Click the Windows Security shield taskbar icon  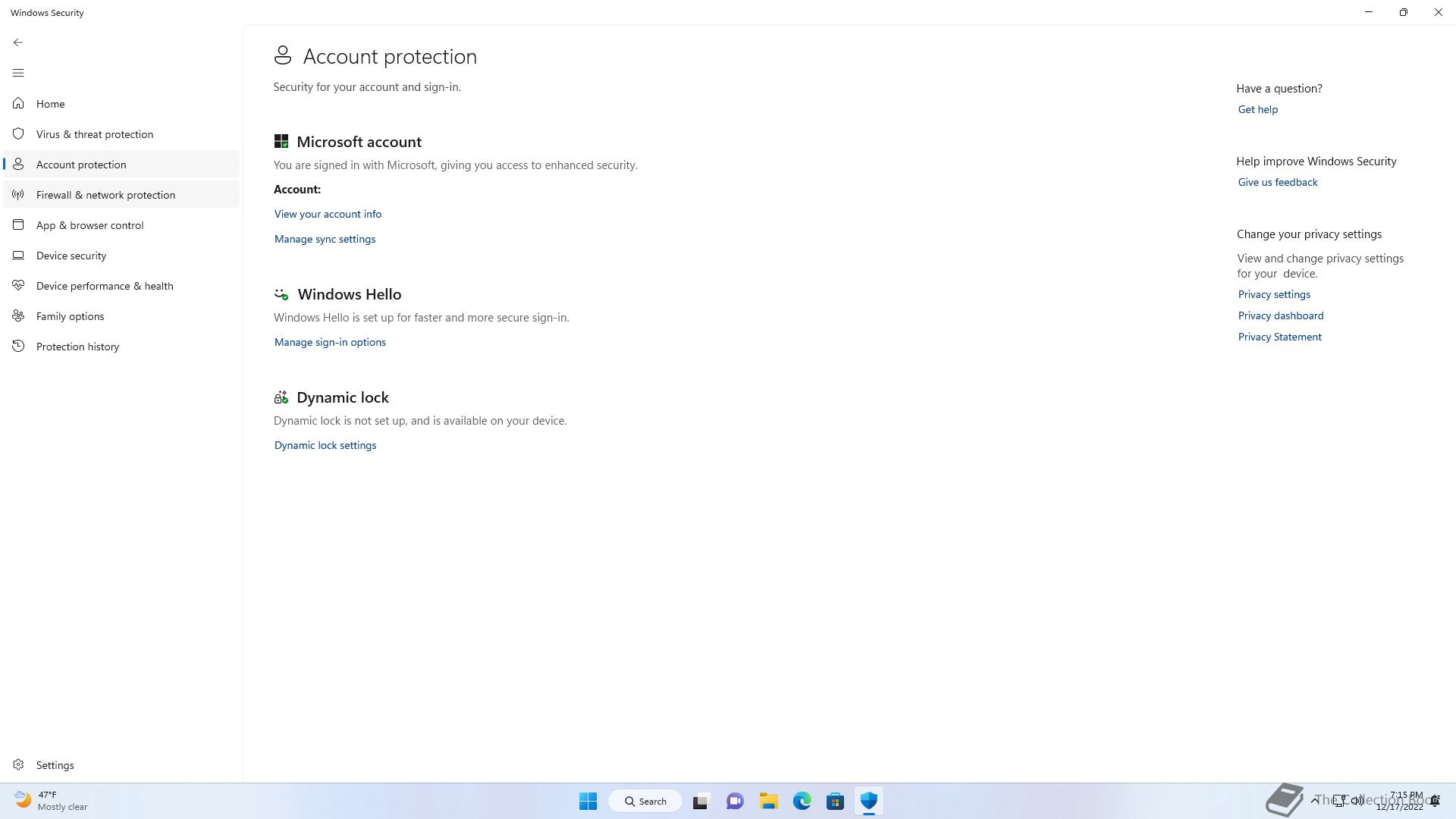[869, 801]
